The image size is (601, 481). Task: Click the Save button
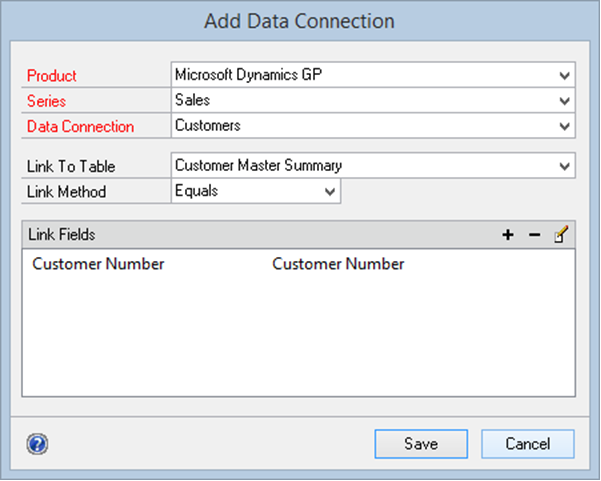click(x=421, y=444)
